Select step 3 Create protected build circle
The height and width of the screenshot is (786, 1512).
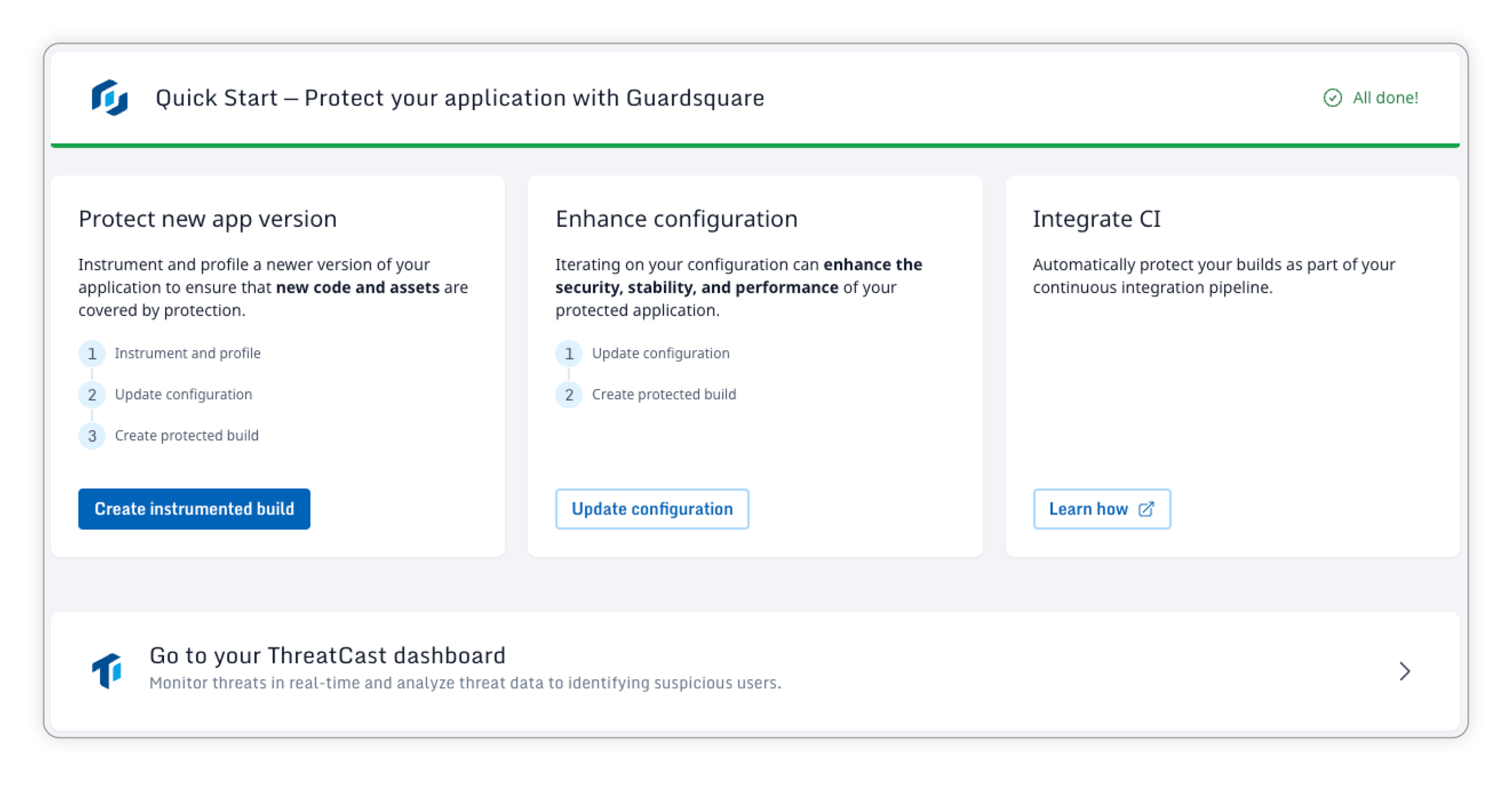click(92, 435)
